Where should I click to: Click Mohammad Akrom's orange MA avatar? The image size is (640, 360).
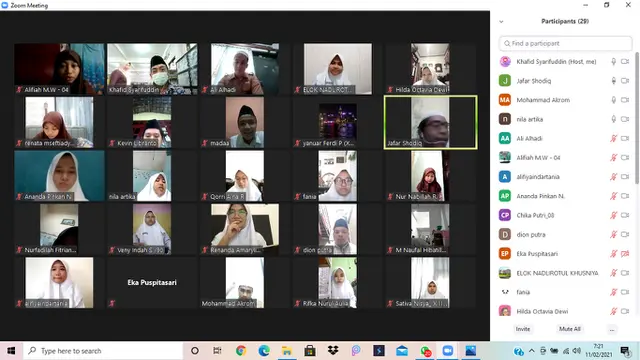pyautogui.click(x=505, y=100)
